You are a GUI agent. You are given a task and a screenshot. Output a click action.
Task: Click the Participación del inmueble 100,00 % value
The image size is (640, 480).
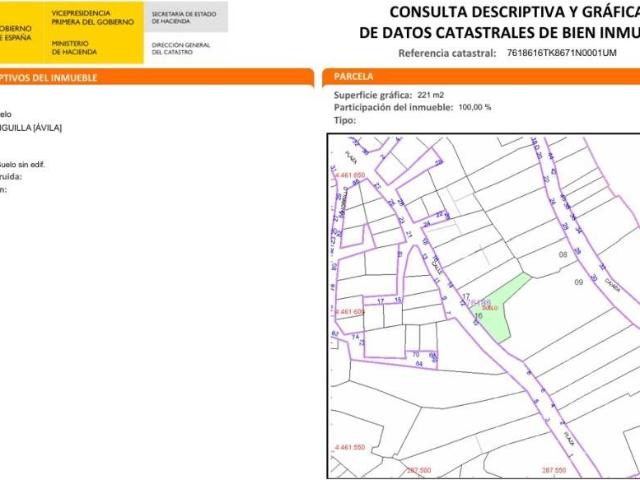[x=474, y=106]
